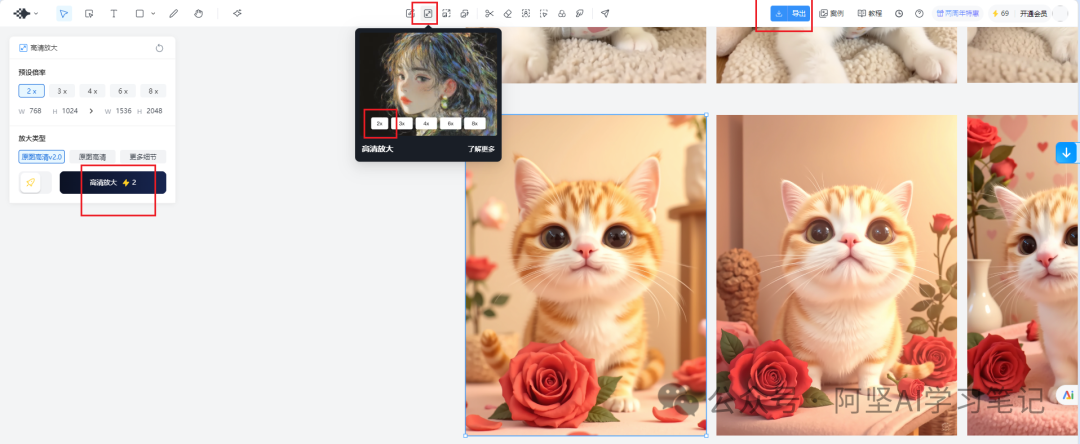The image size is (1080, 444).
Task: Select the pencil drawing tool
Action: coord(174,13)
